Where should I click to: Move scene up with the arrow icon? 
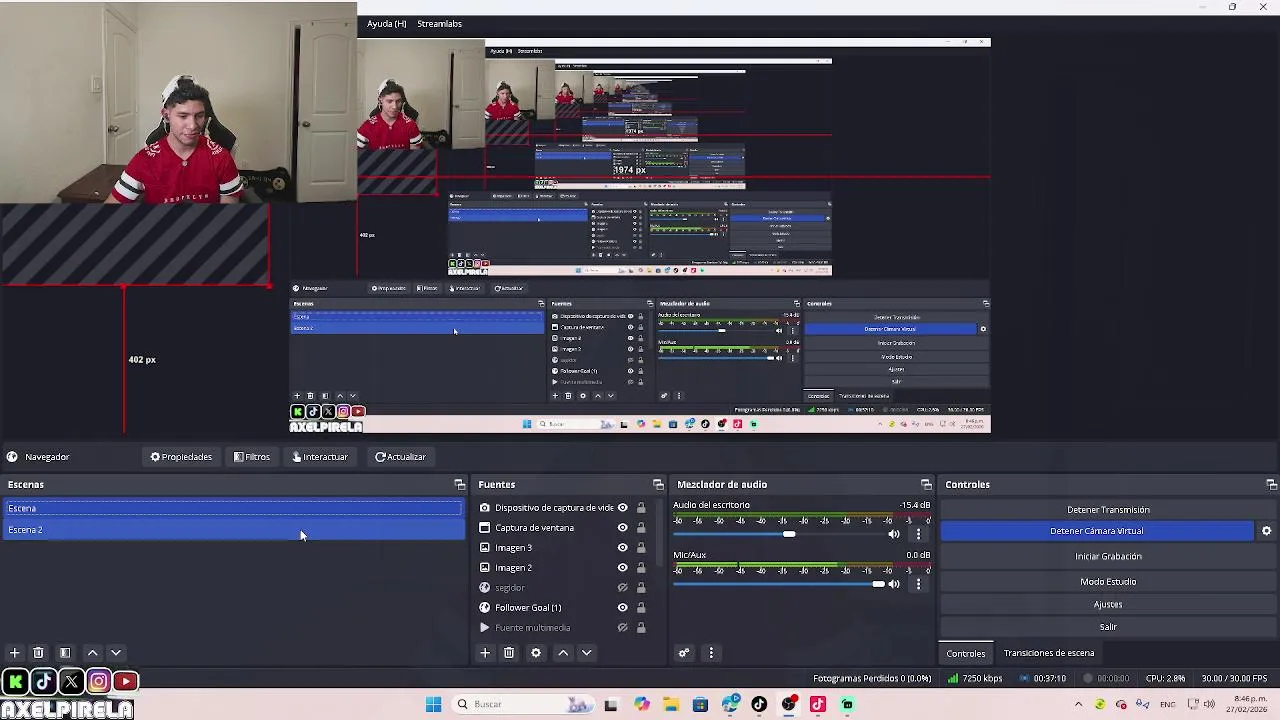click(x=92, y=653)
